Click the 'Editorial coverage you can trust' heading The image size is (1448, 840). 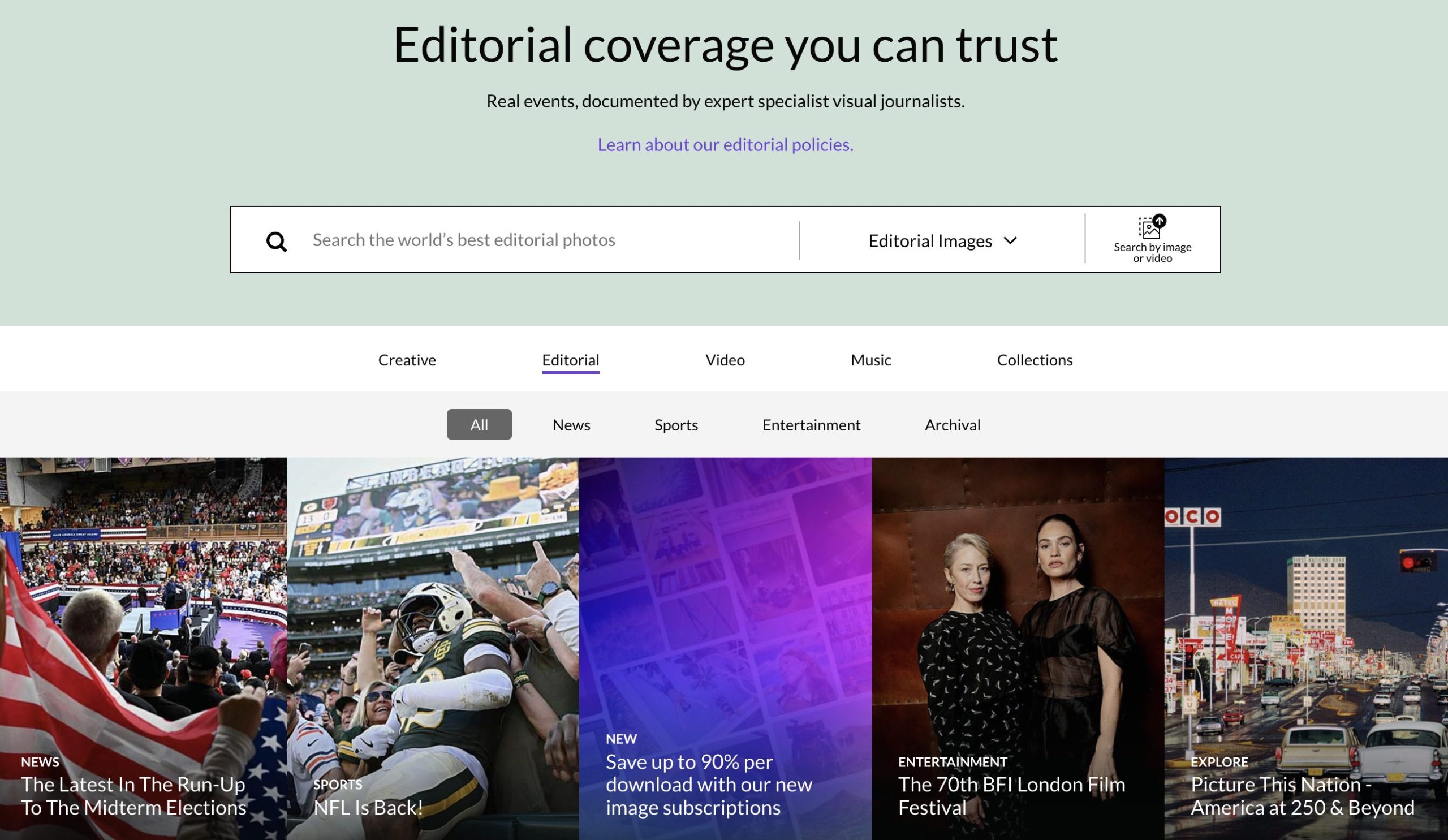(x=725, y=45)
